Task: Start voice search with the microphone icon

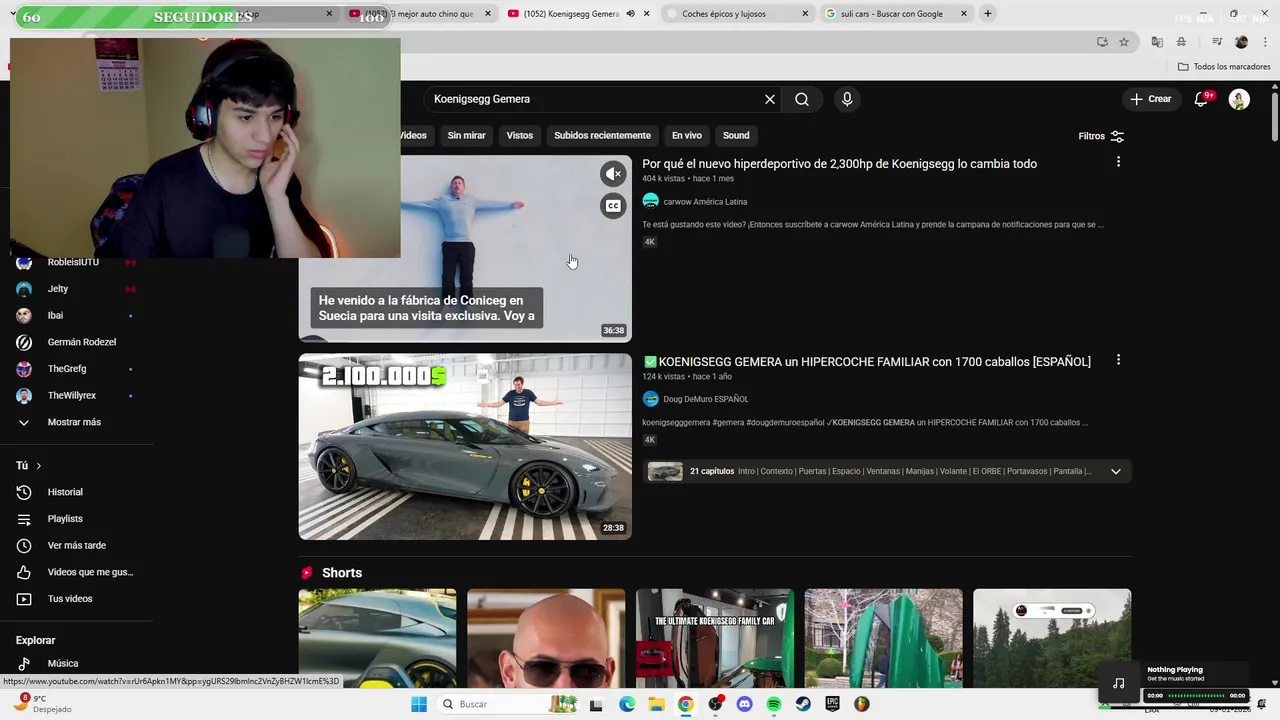Action: click(847, 99)
